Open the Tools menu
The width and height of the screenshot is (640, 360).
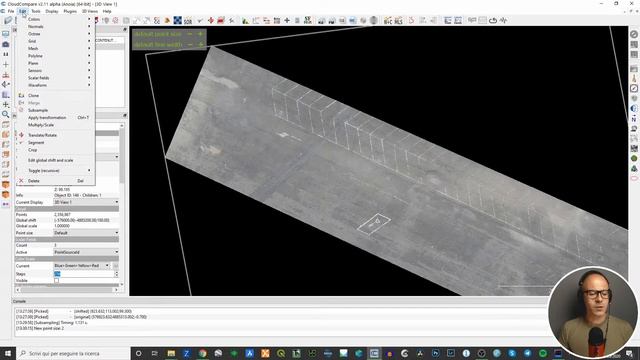pyautogui.click(x=36, y=11)
